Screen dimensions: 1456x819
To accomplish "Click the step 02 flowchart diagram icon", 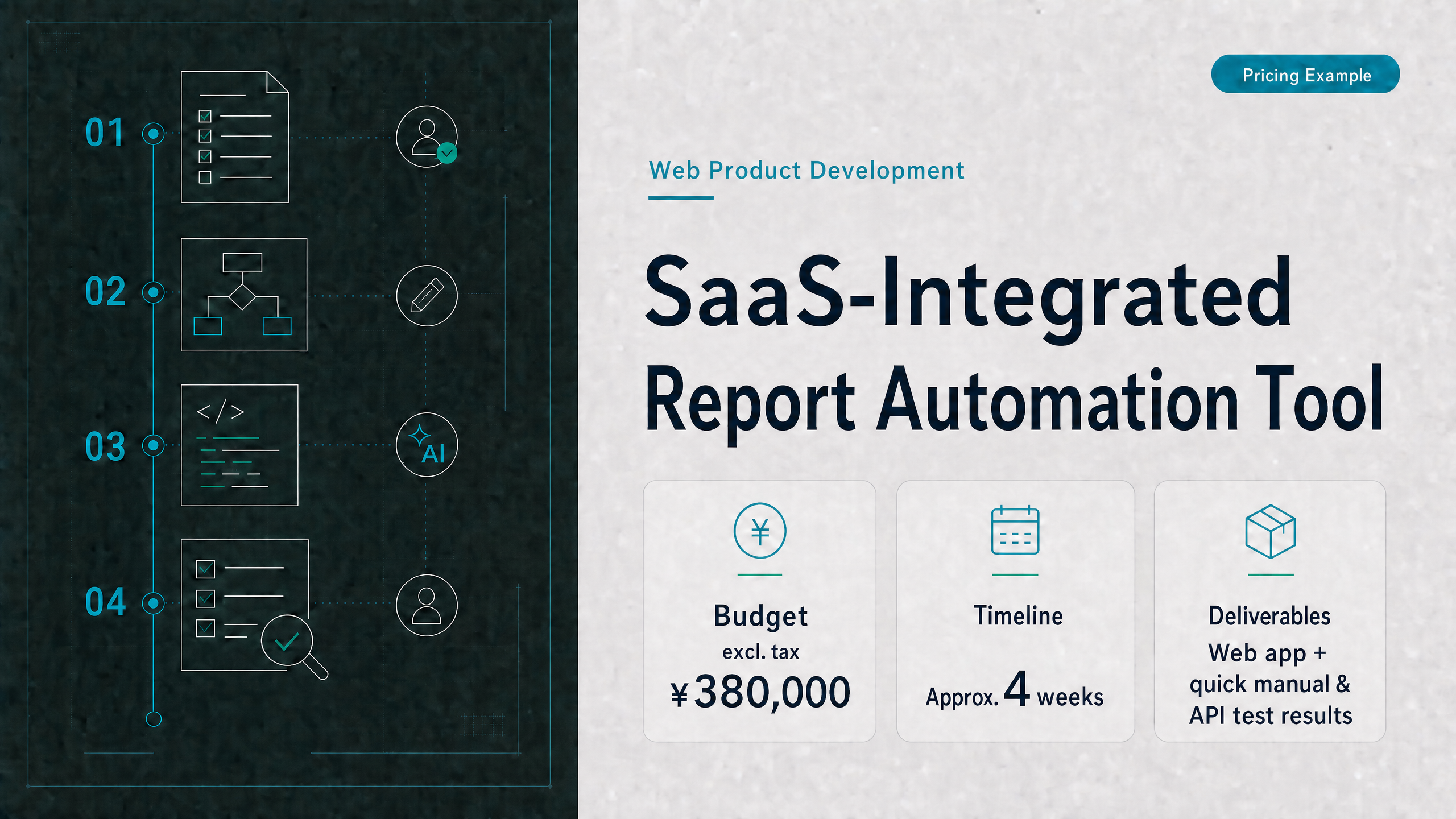I will [x=244, y=295].
